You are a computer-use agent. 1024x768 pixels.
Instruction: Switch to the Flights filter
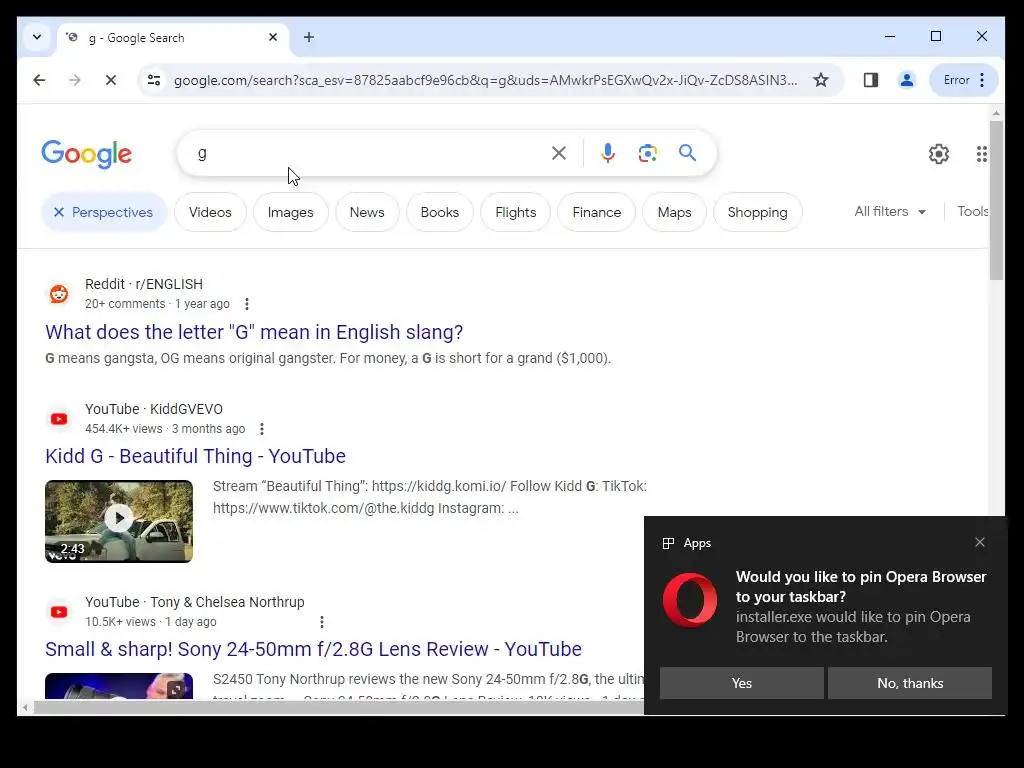(515, 212)
